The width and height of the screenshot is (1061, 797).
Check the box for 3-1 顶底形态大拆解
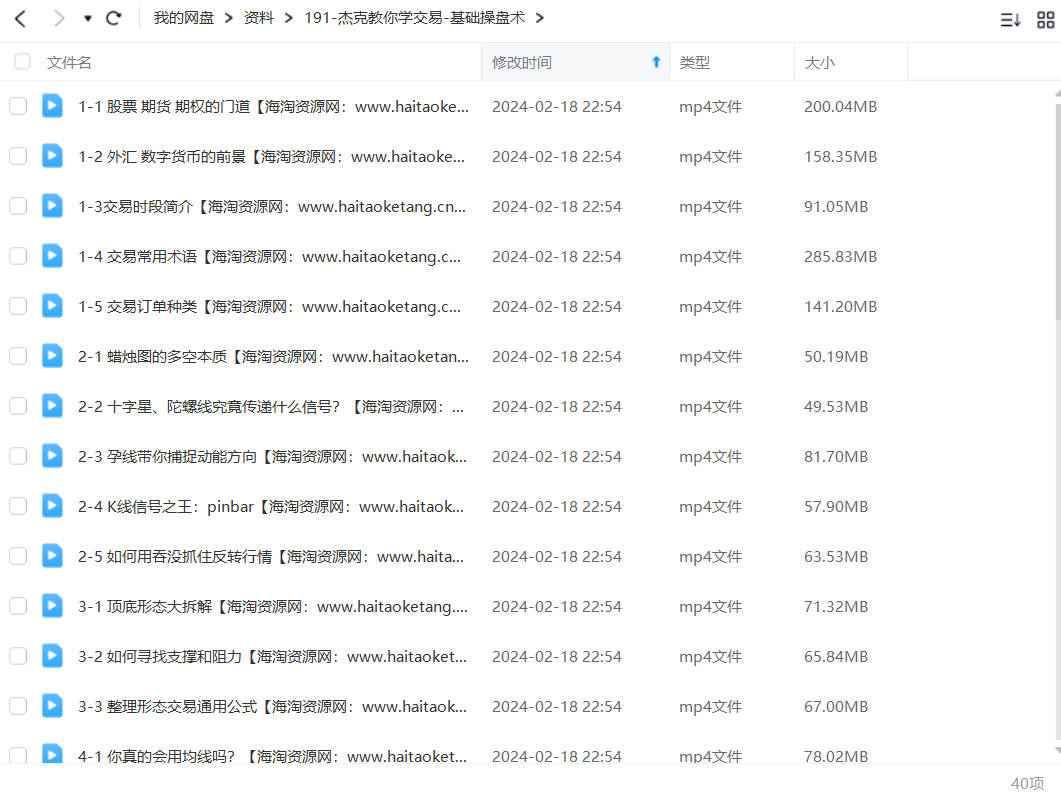coord(18,607)
